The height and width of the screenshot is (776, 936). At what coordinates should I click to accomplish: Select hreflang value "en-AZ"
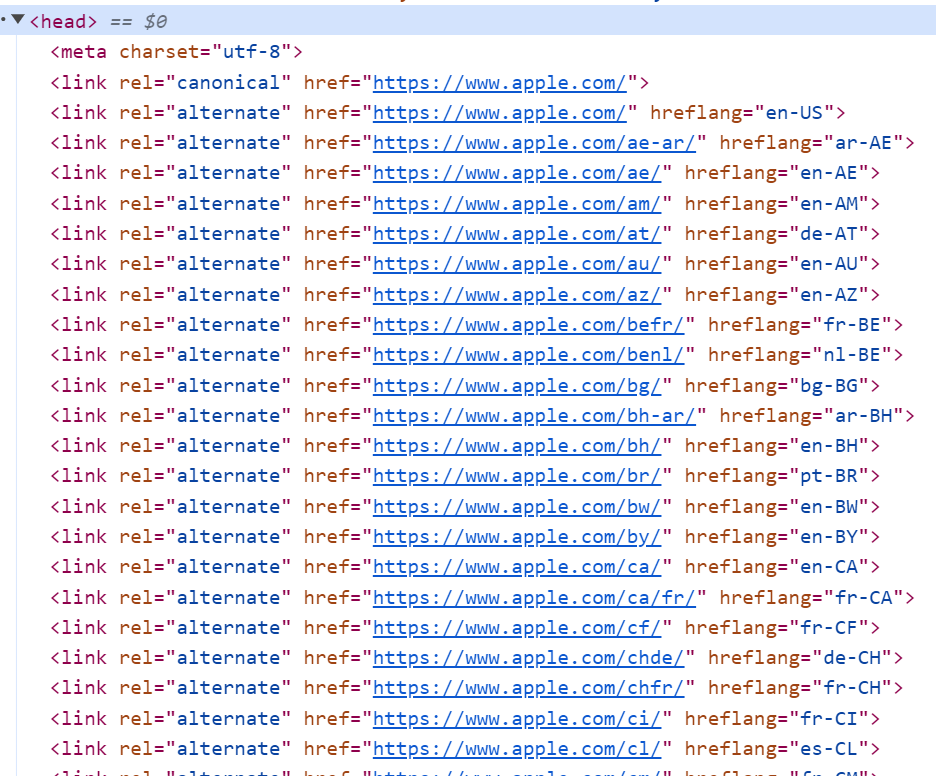829,294
